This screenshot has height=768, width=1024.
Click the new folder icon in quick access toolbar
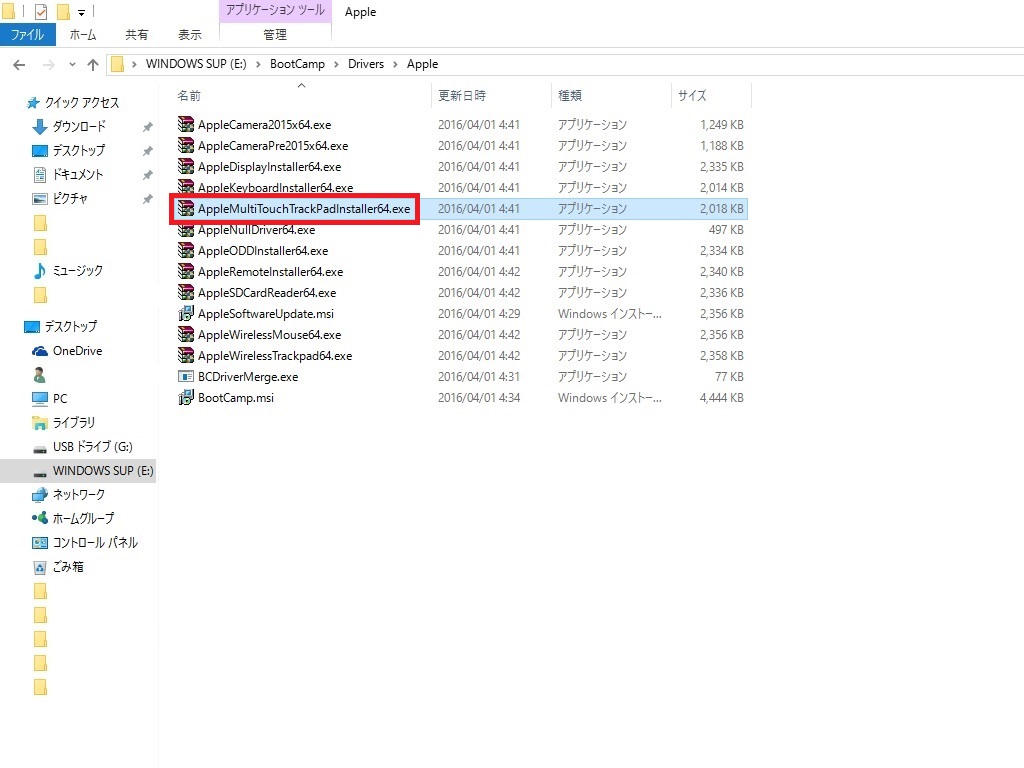coord(63,12)
